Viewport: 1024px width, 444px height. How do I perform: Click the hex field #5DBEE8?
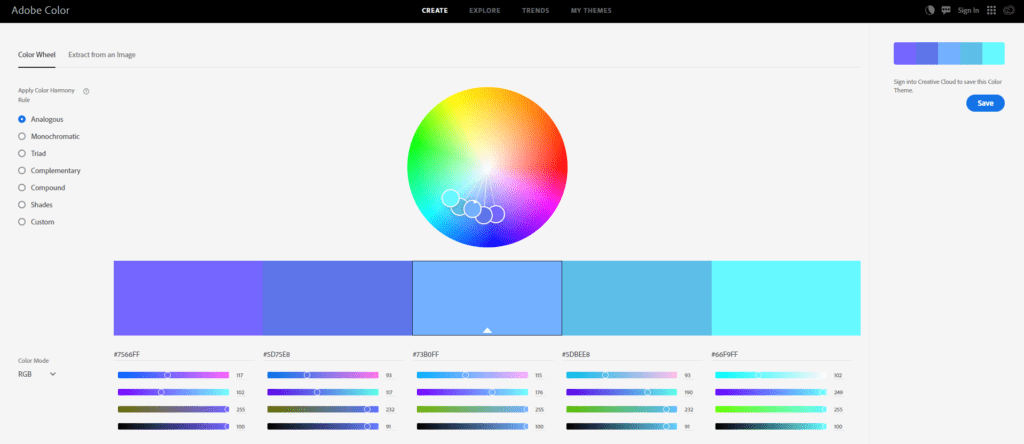pos(632,355)
